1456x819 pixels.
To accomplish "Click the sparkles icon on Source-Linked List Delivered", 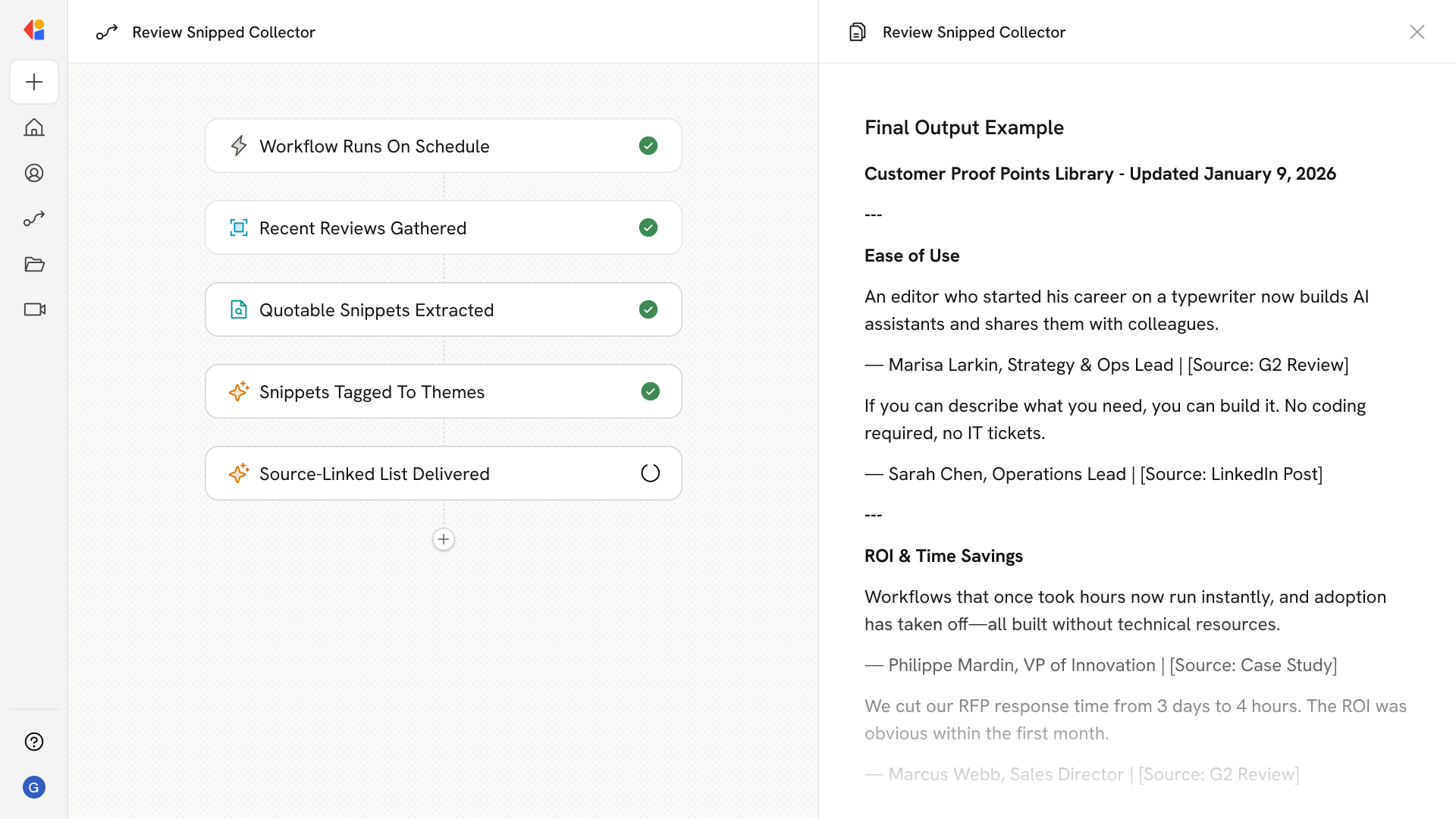I will (x=239, y=473).
